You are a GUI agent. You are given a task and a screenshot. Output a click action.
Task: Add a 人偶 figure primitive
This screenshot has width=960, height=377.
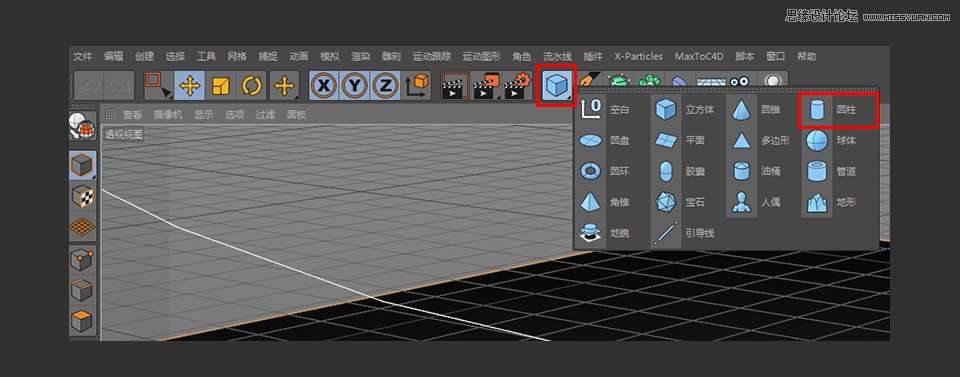pos(756,202)
